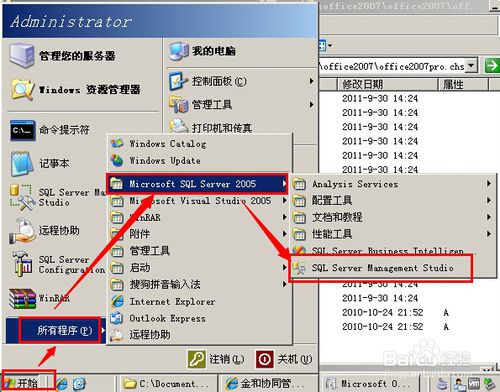
Task: Expand 文档和教程 submenu
Action: click(x=393, y=217)
